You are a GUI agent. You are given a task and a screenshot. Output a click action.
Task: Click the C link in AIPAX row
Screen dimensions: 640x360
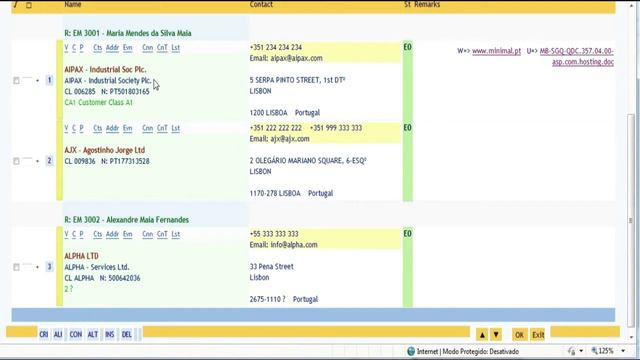(74, 48)
